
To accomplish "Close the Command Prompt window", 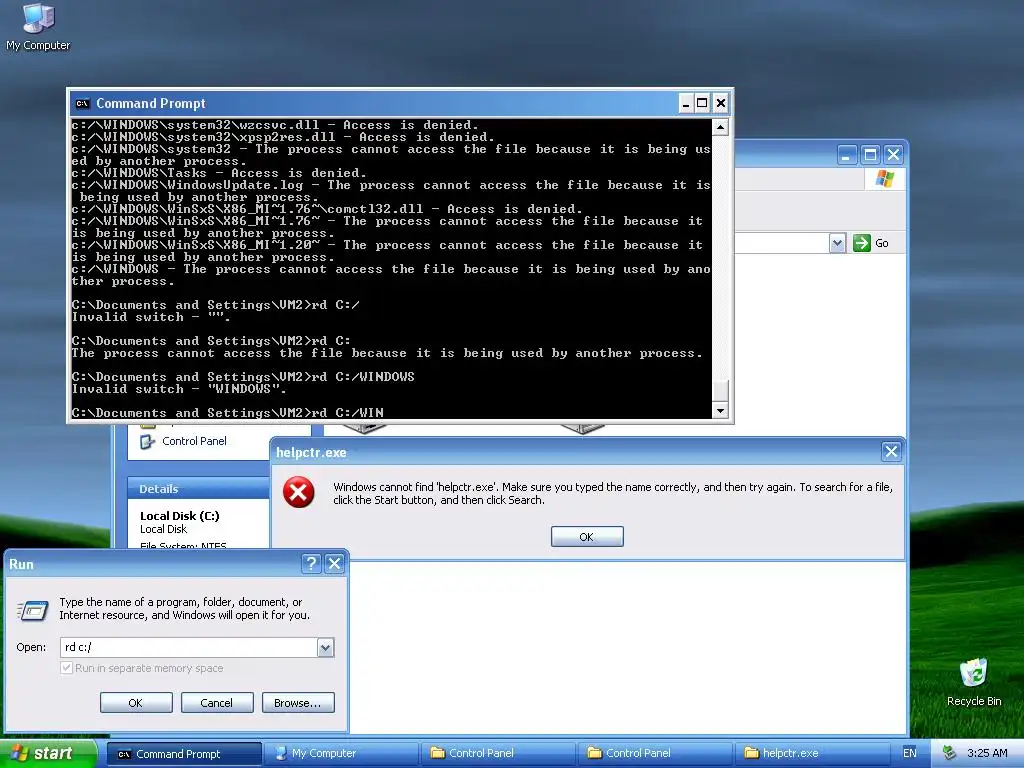I will click(x=720, y=103).
